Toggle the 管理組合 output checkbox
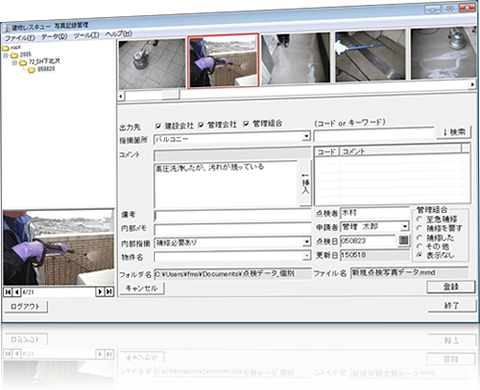Screen dimensions: 480x390 [x=246, y=124]
